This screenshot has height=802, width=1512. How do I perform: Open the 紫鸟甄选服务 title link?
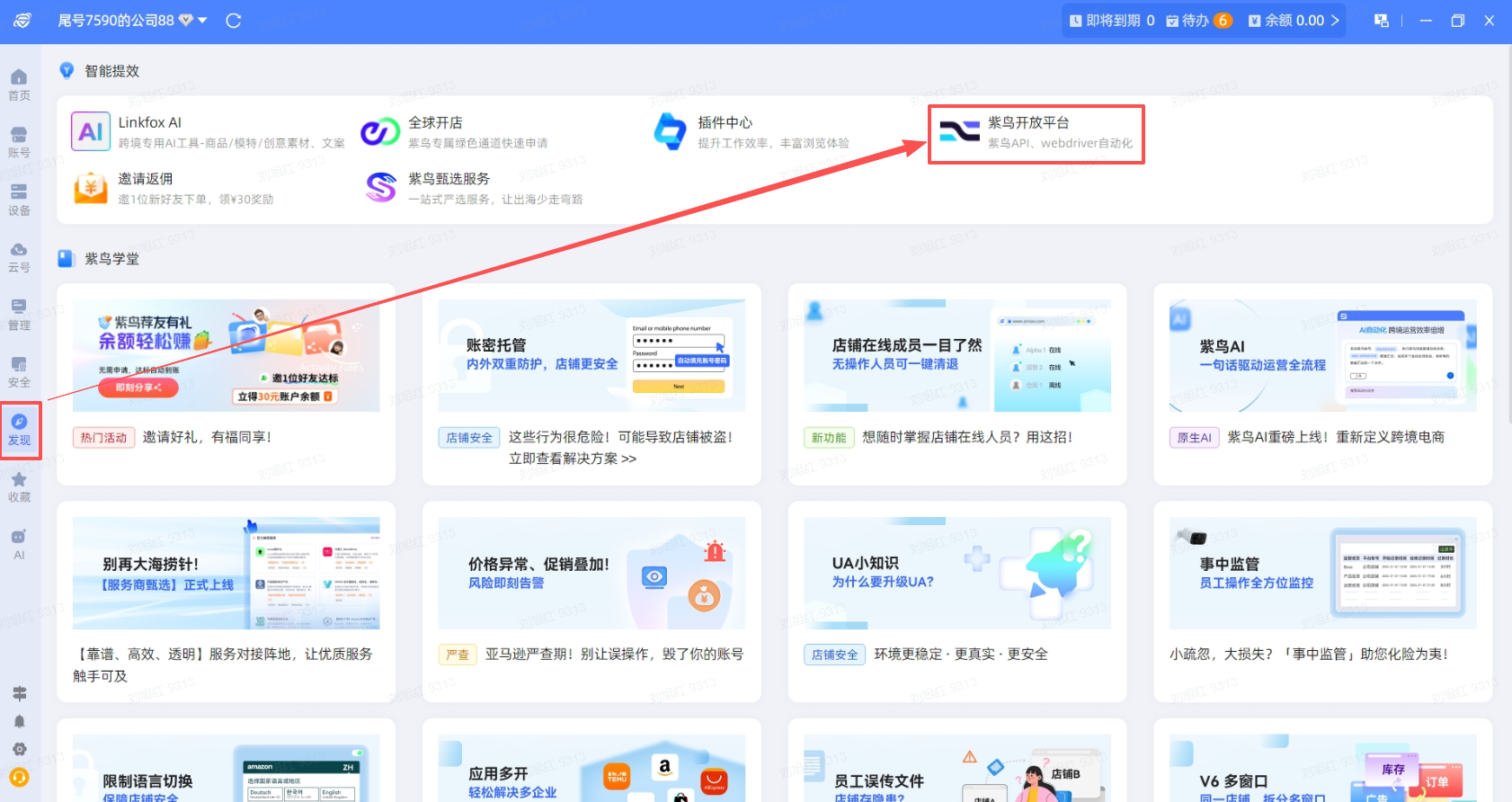(x=449, y=179)
